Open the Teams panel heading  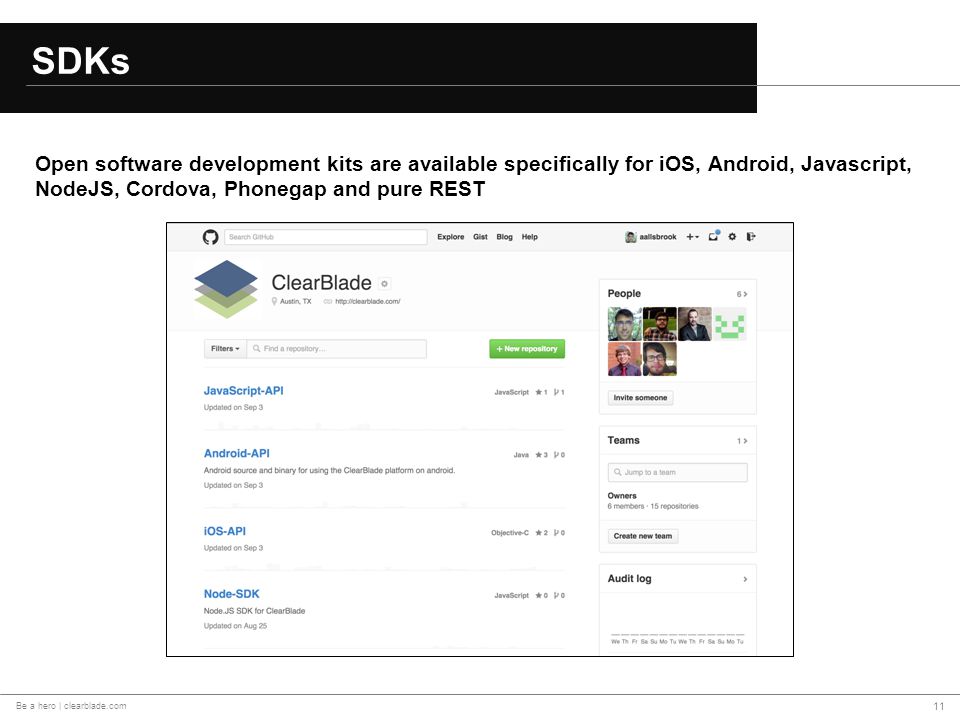pyautogui.click(x=623, y=441)
